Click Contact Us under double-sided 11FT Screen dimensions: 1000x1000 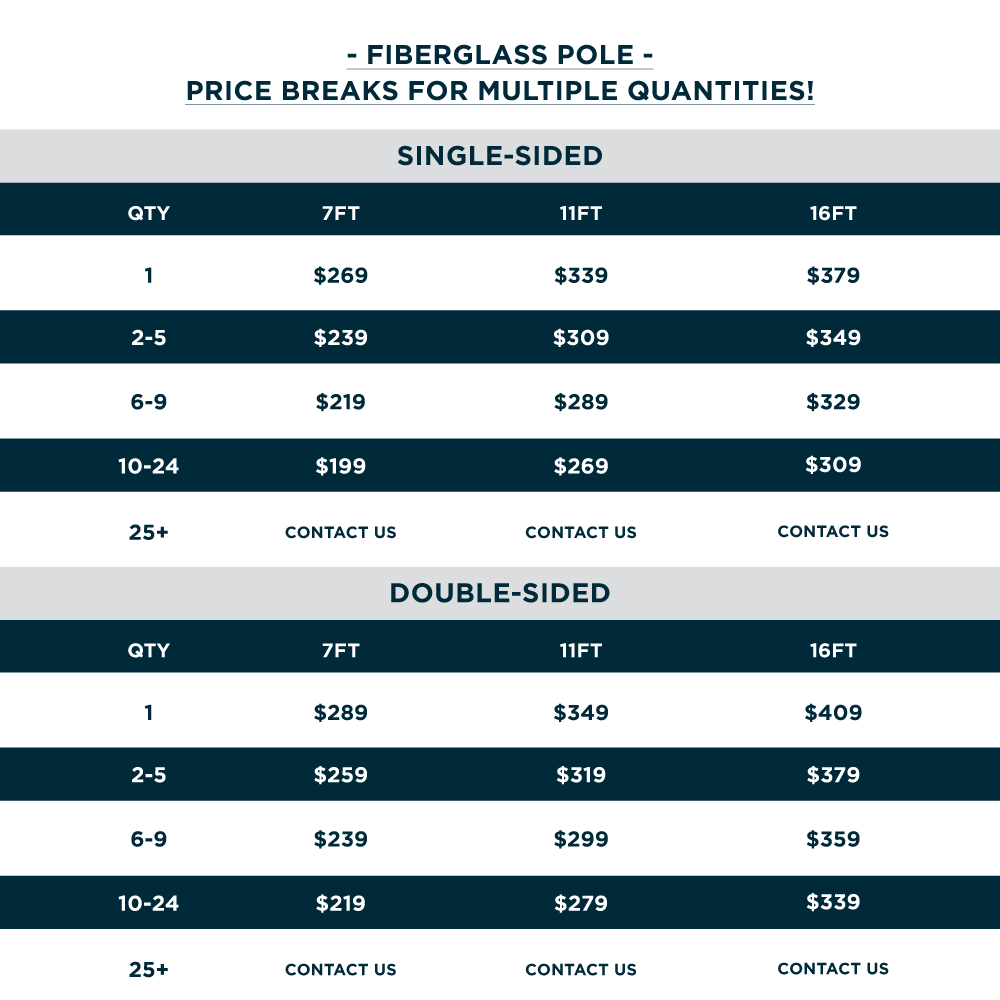pos(581,970)
